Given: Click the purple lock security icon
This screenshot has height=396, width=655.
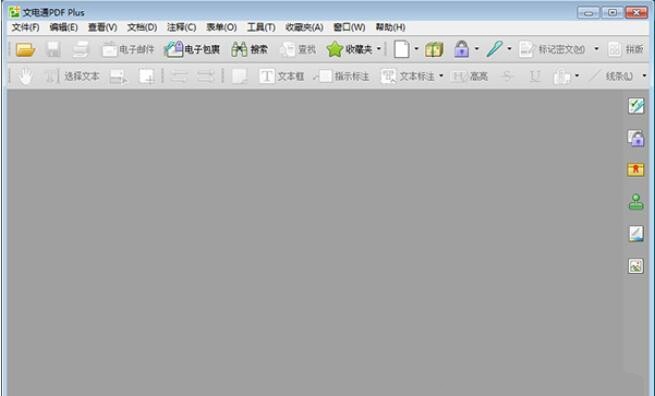Looking at the screenshot, I should tap(461, 49).
